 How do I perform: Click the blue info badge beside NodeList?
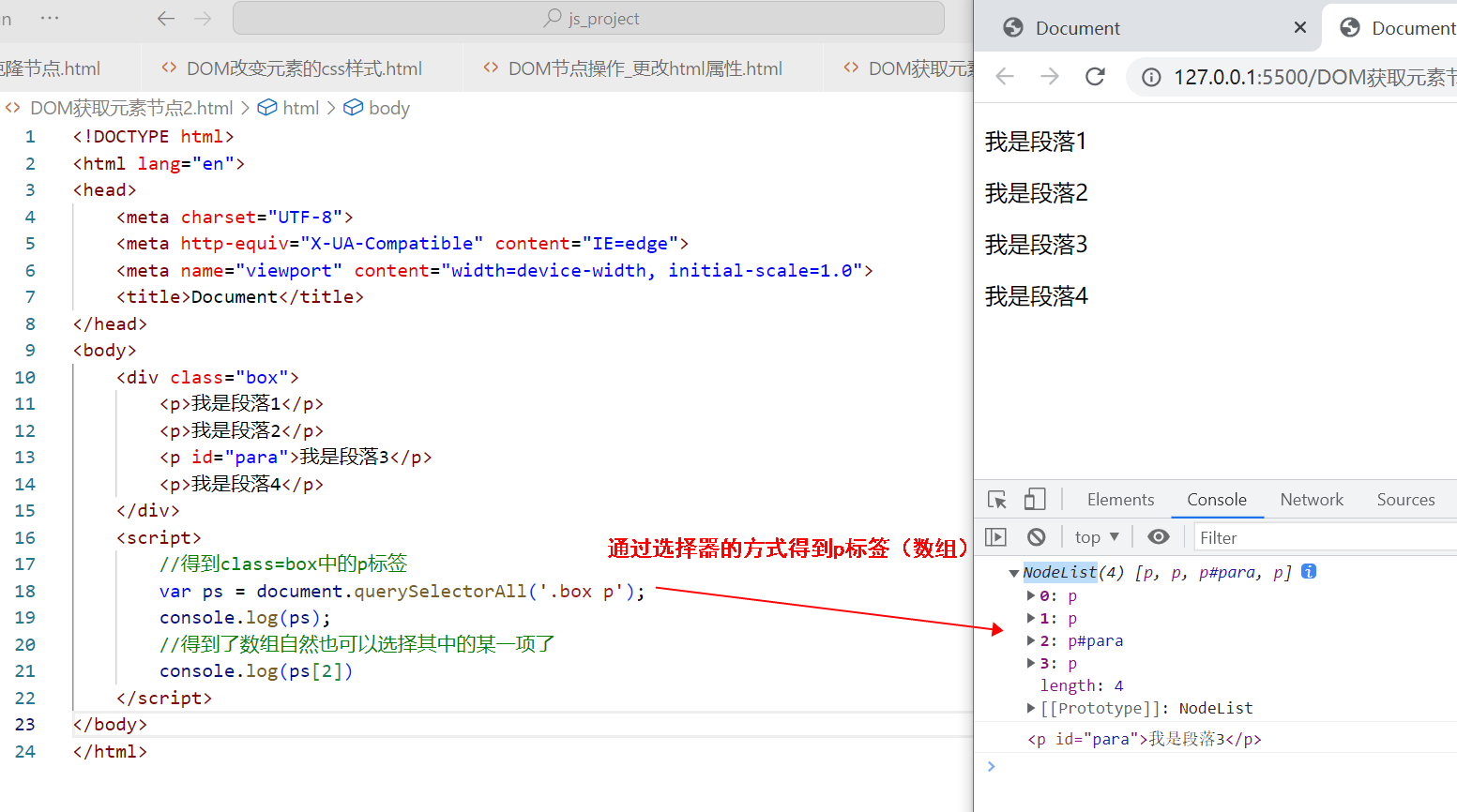tap(1309, 571)
